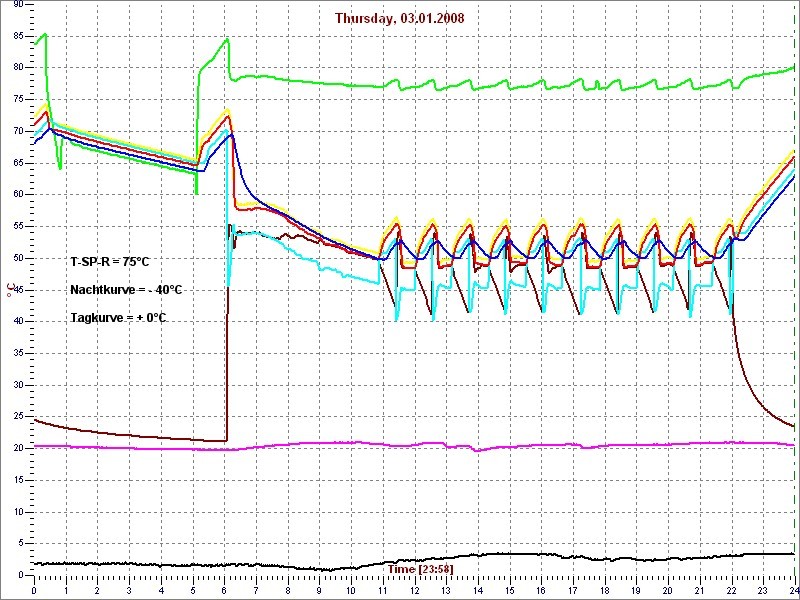
Task: Click the hour "14" label on the time axis
Action: click(479, 591)
